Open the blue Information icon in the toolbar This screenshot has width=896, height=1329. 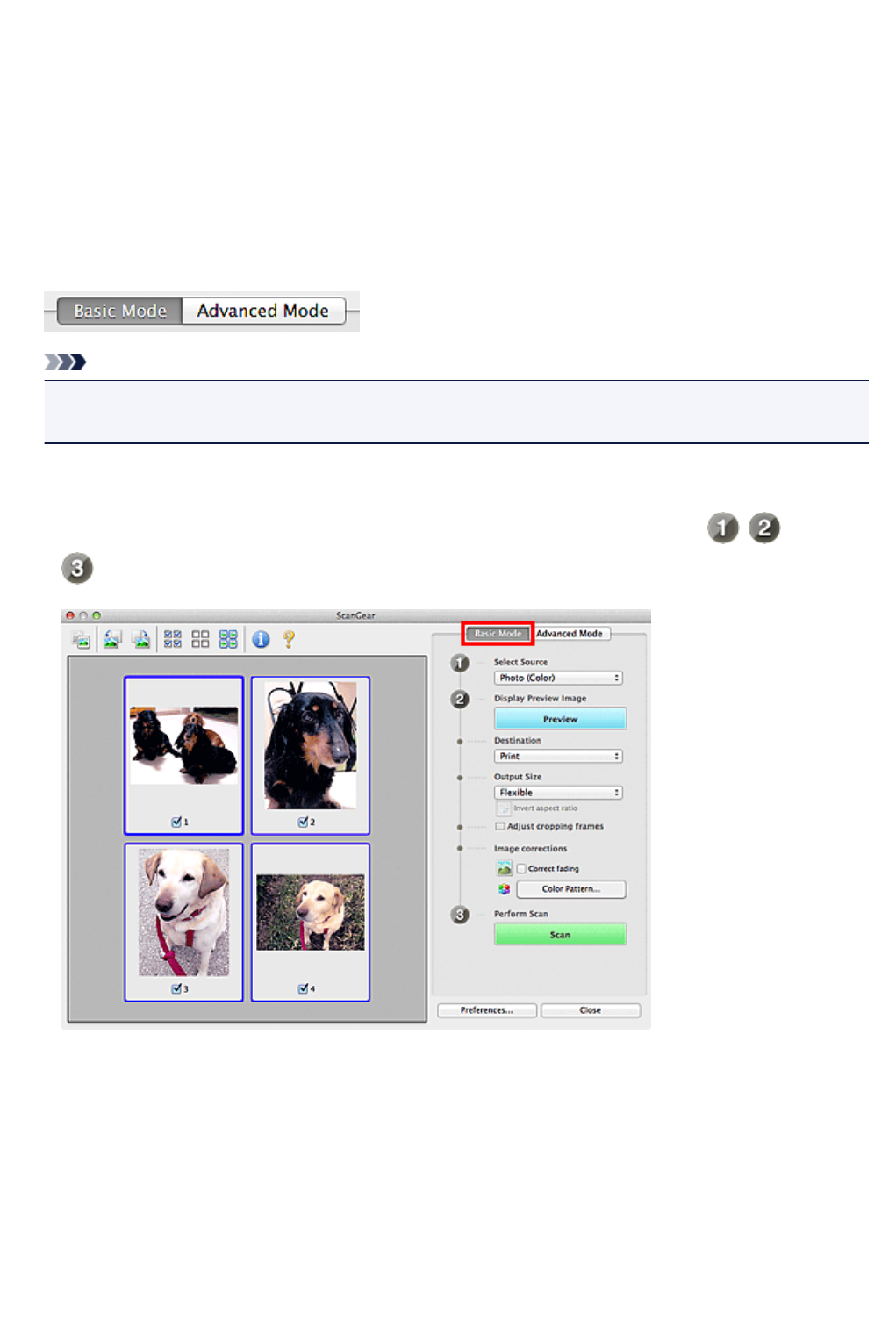[x=261, y=640]
